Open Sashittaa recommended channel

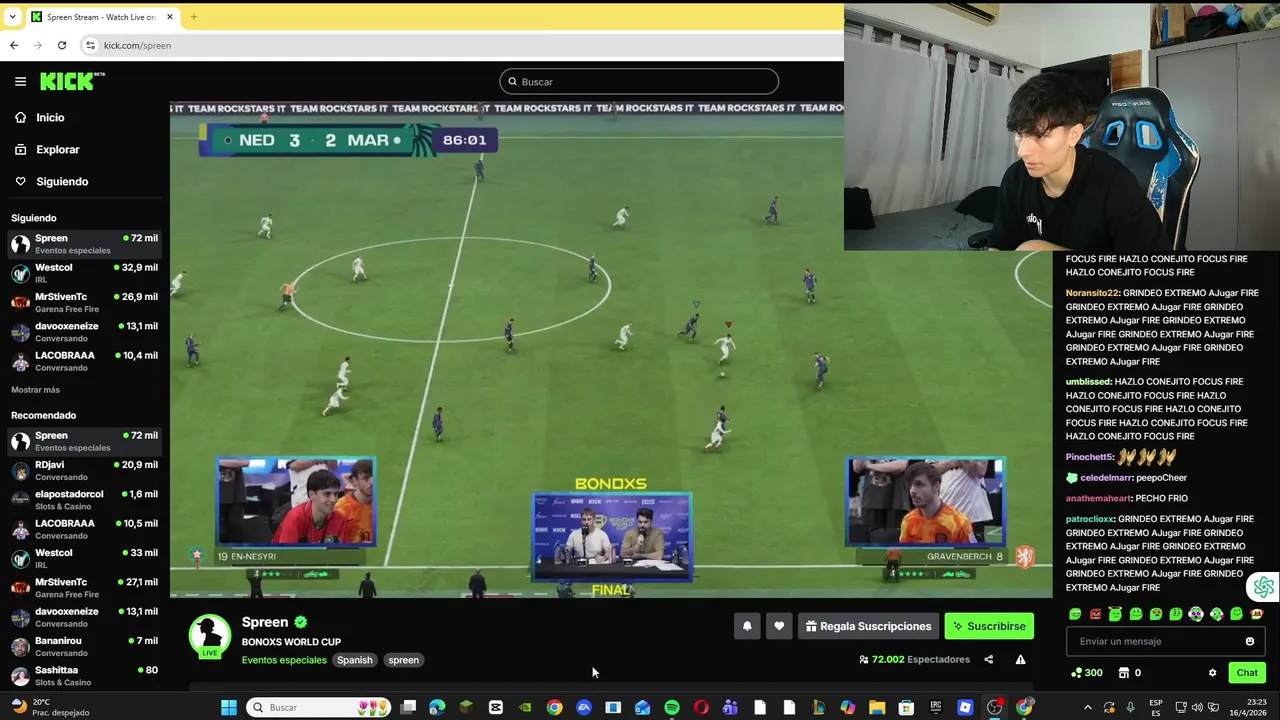click(84, 675)
